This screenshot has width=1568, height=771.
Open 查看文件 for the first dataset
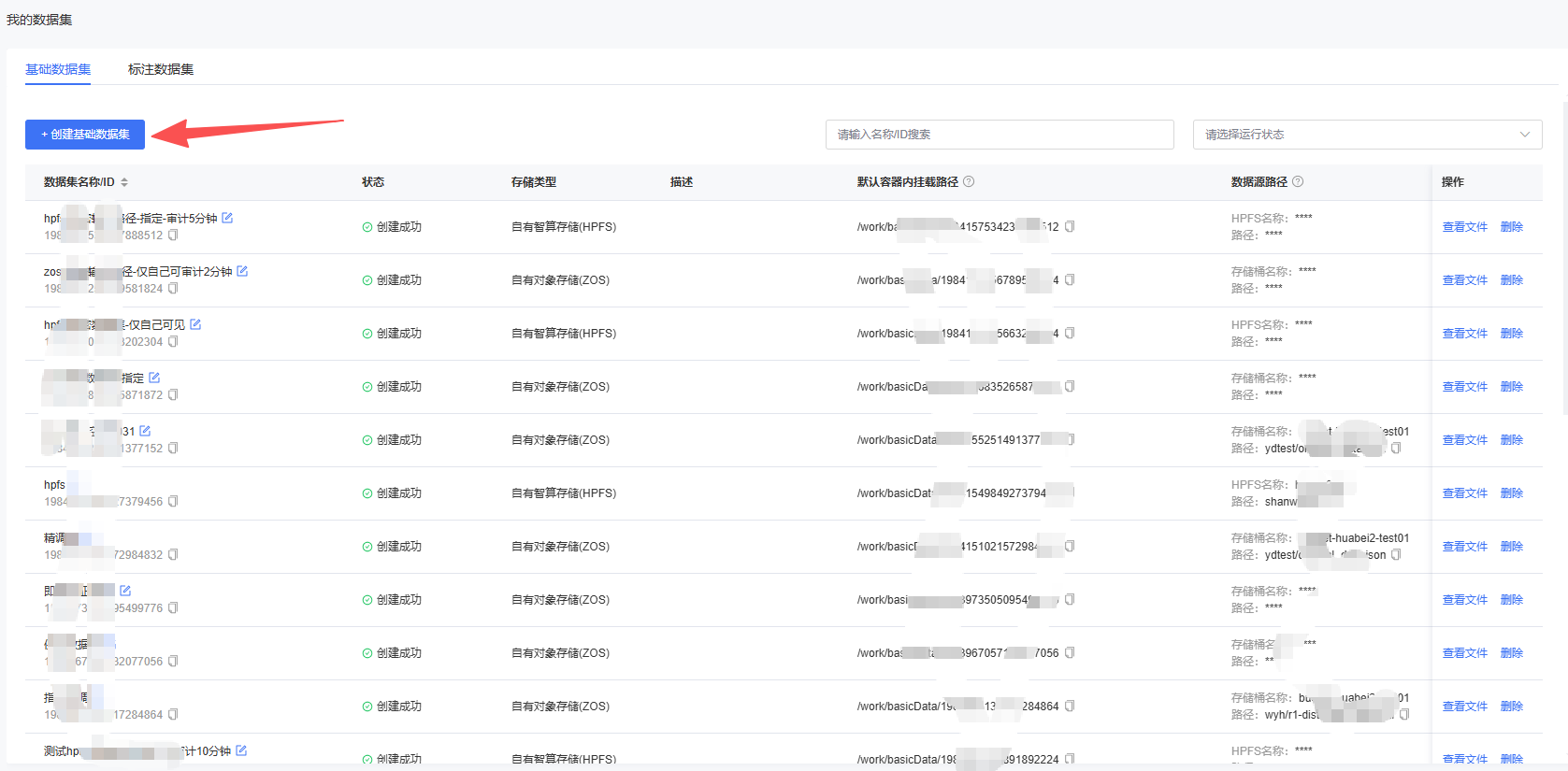tap(1464, 227)
